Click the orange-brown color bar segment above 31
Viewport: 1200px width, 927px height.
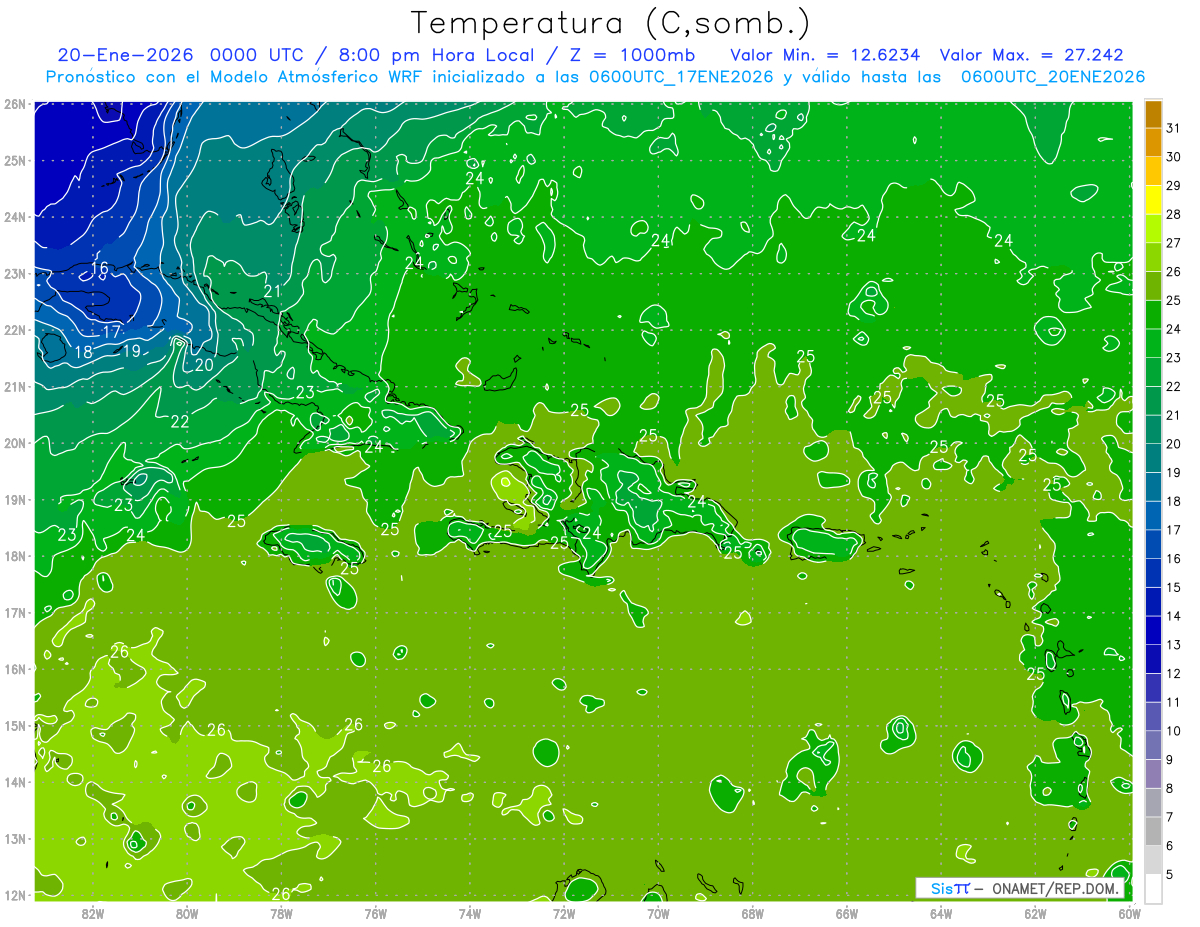[x=1153, y=114]
